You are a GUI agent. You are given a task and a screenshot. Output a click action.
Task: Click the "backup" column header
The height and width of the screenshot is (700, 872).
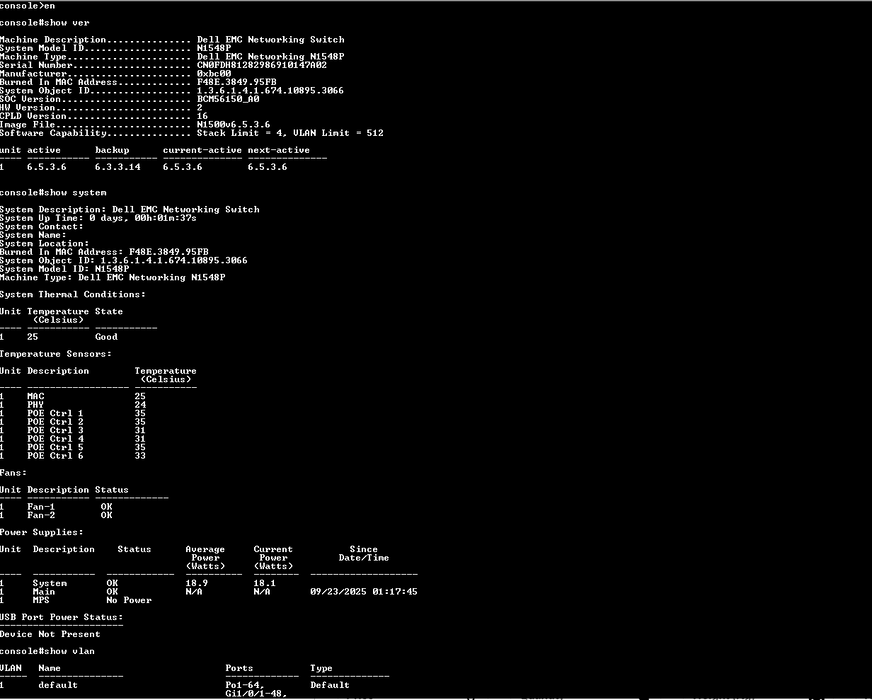(112, 150)
